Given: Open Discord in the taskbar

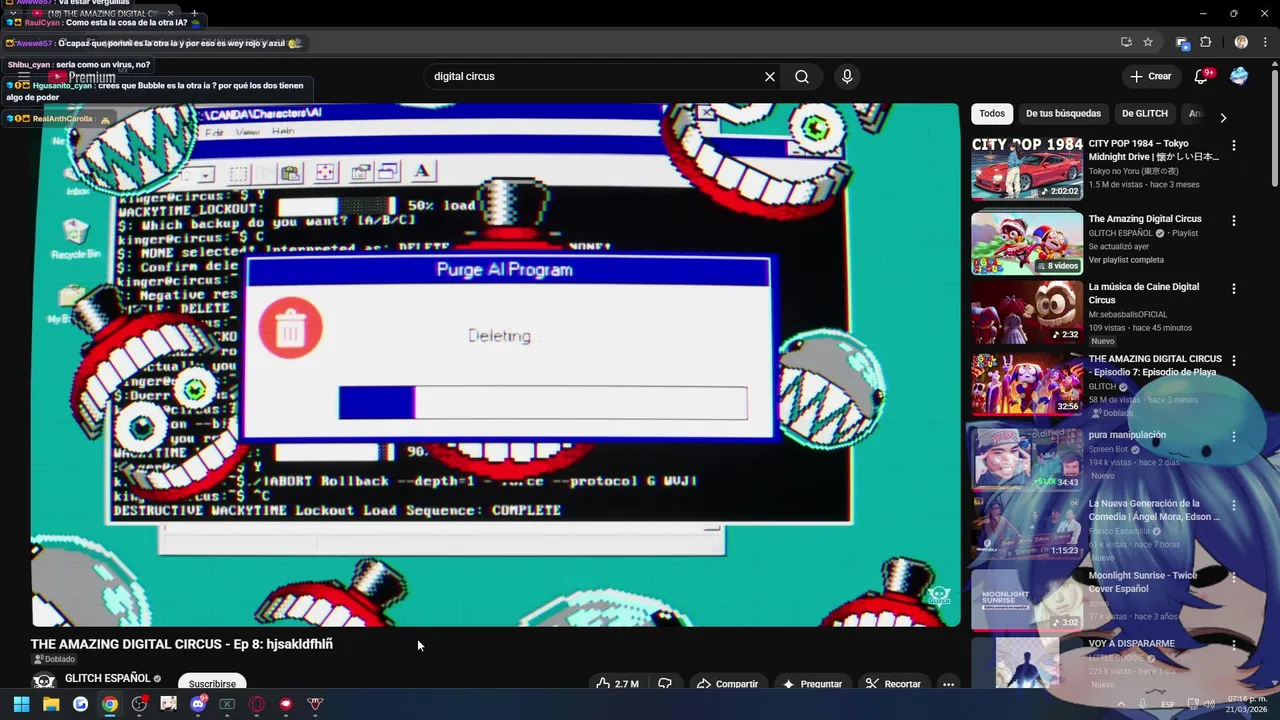Looking at the screenshot, I should (x=198, y=704).
